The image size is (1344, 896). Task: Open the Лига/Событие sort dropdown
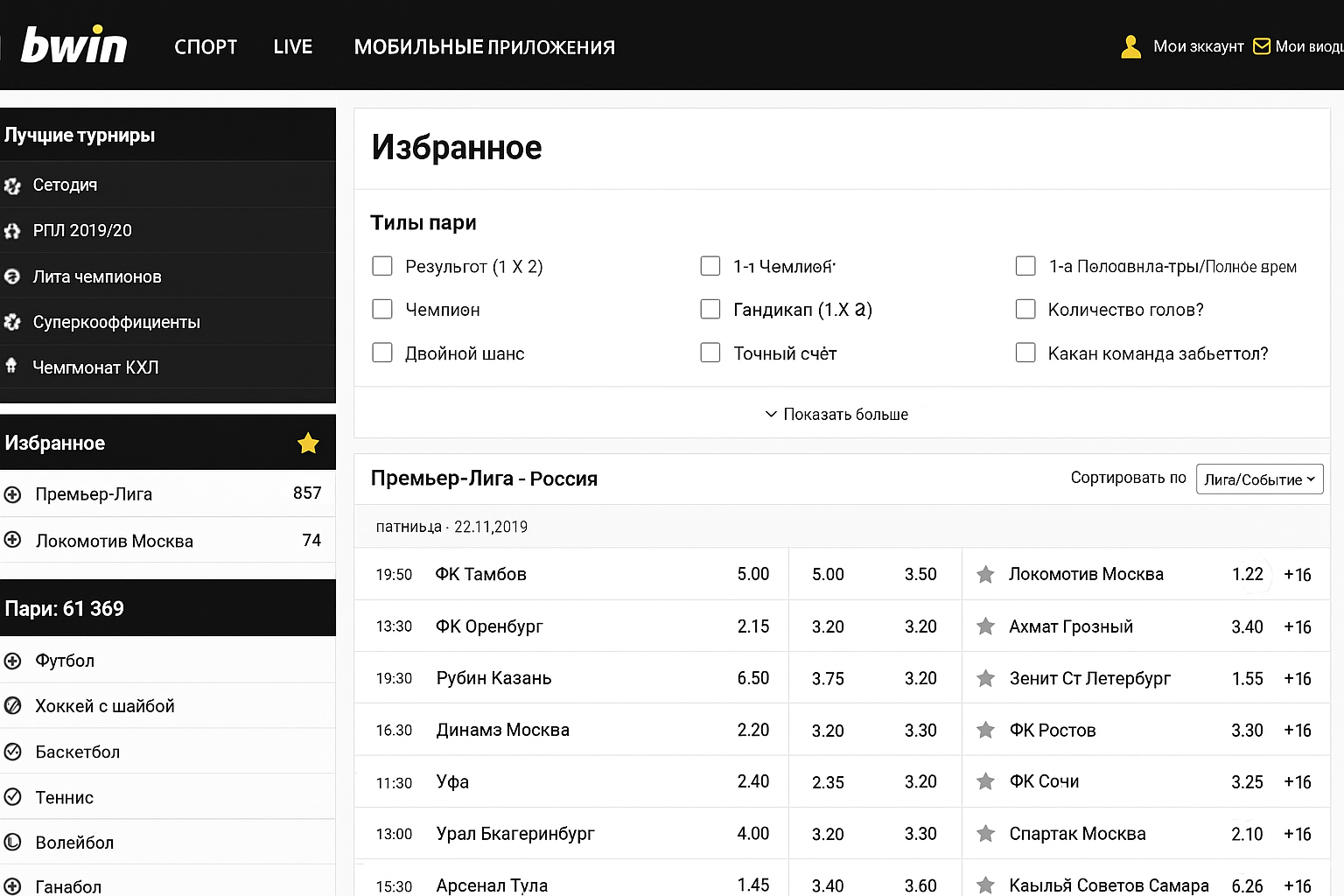point(1258,479)
